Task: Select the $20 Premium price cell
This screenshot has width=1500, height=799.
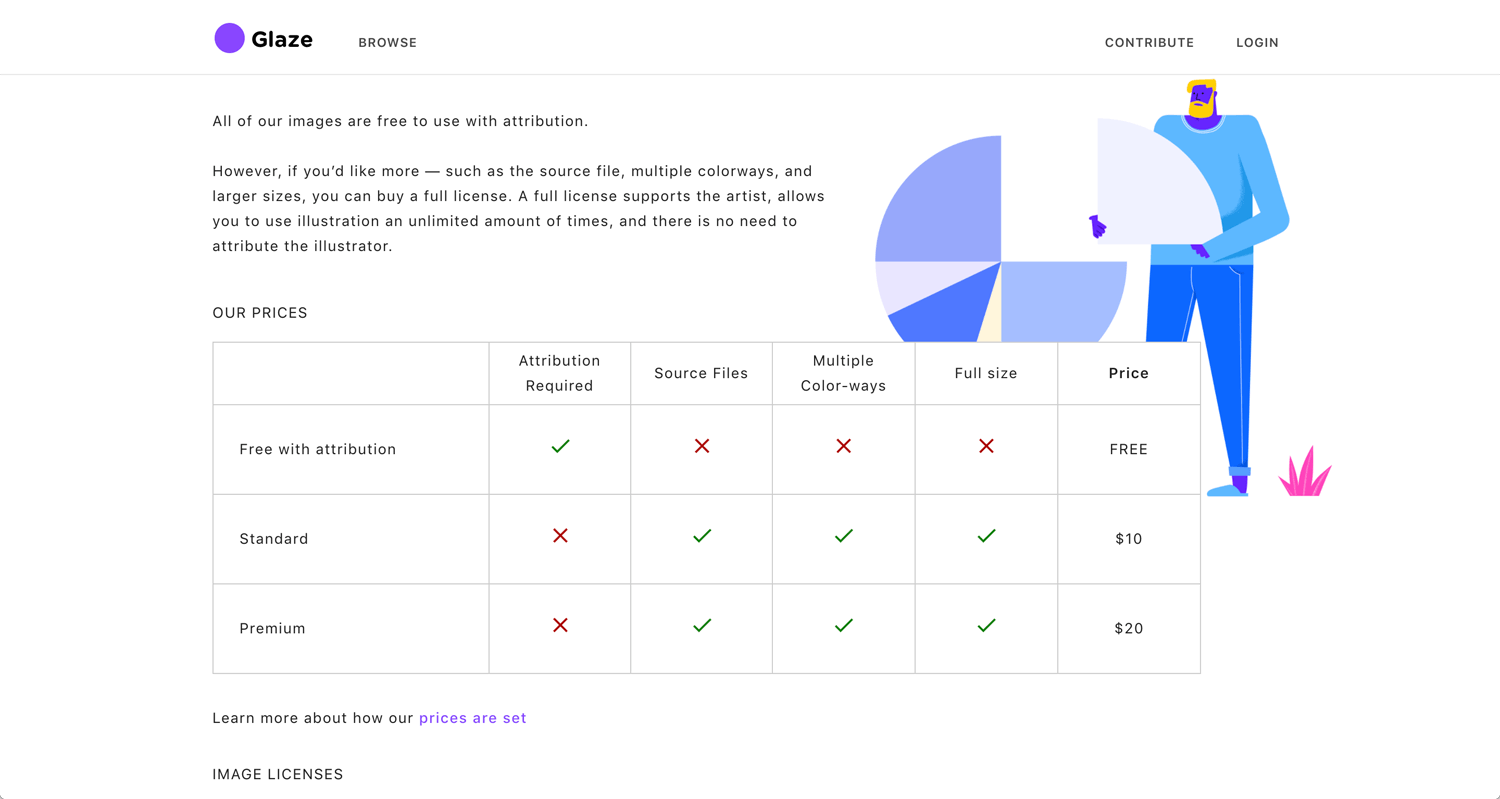Action: pos(1128,628)
